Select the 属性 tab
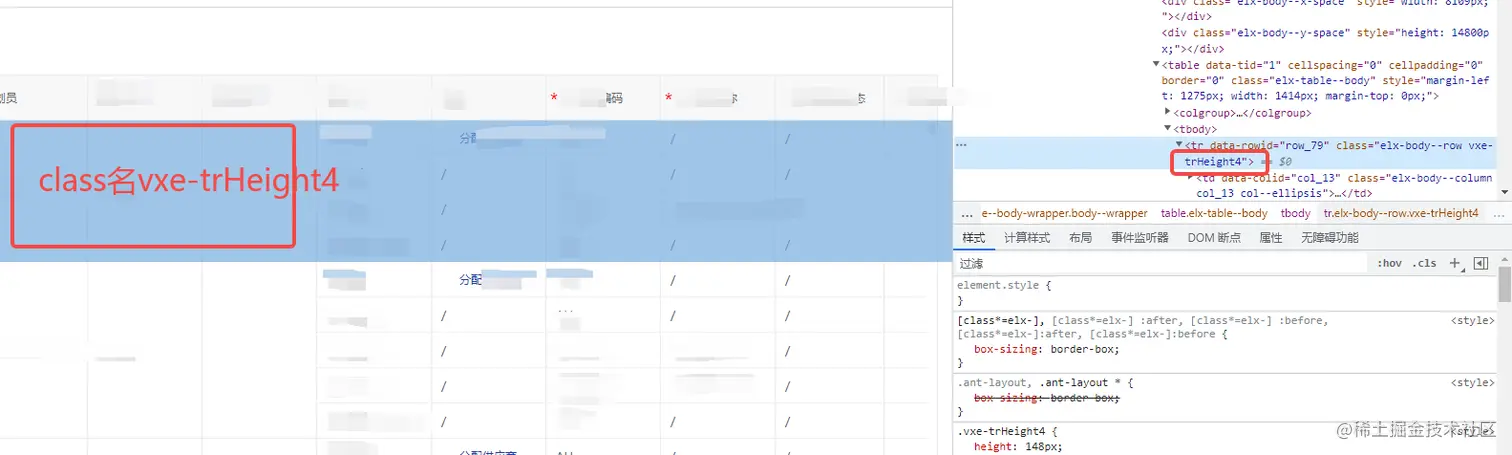 1270,238
